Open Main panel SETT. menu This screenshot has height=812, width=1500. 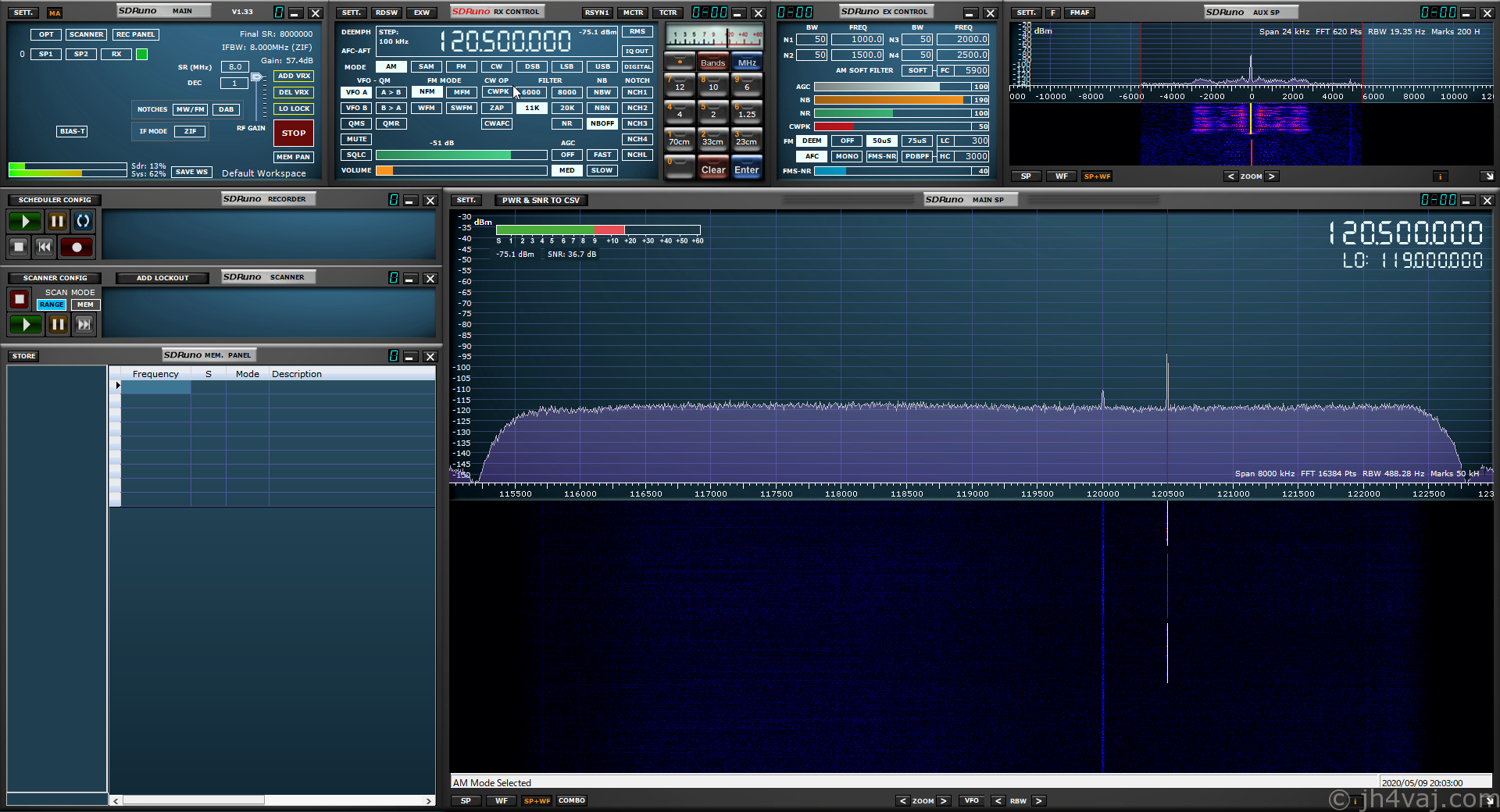point(23,12)
